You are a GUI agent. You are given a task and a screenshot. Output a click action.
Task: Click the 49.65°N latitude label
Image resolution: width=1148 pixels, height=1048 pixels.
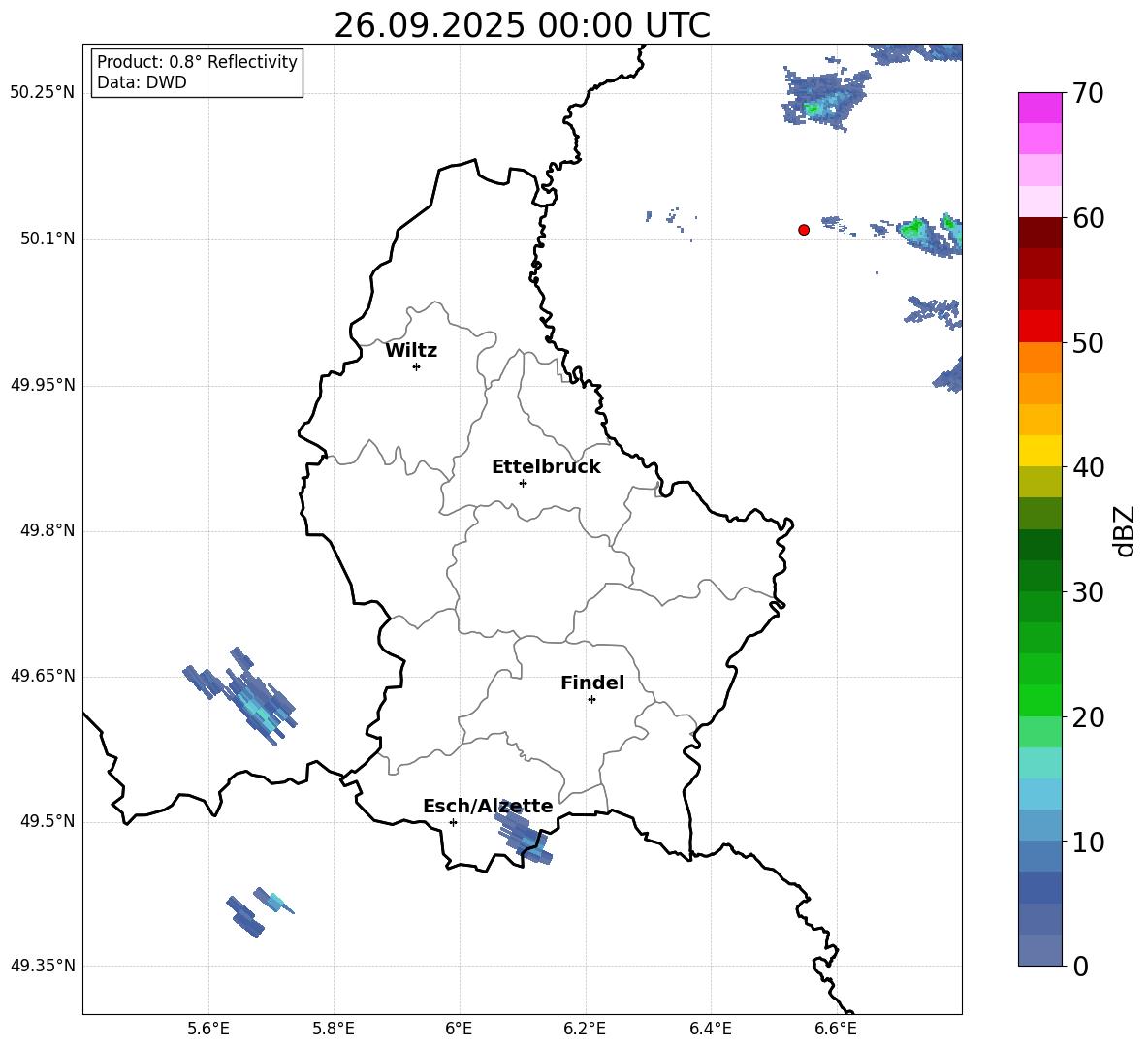[x=44, y=676]
